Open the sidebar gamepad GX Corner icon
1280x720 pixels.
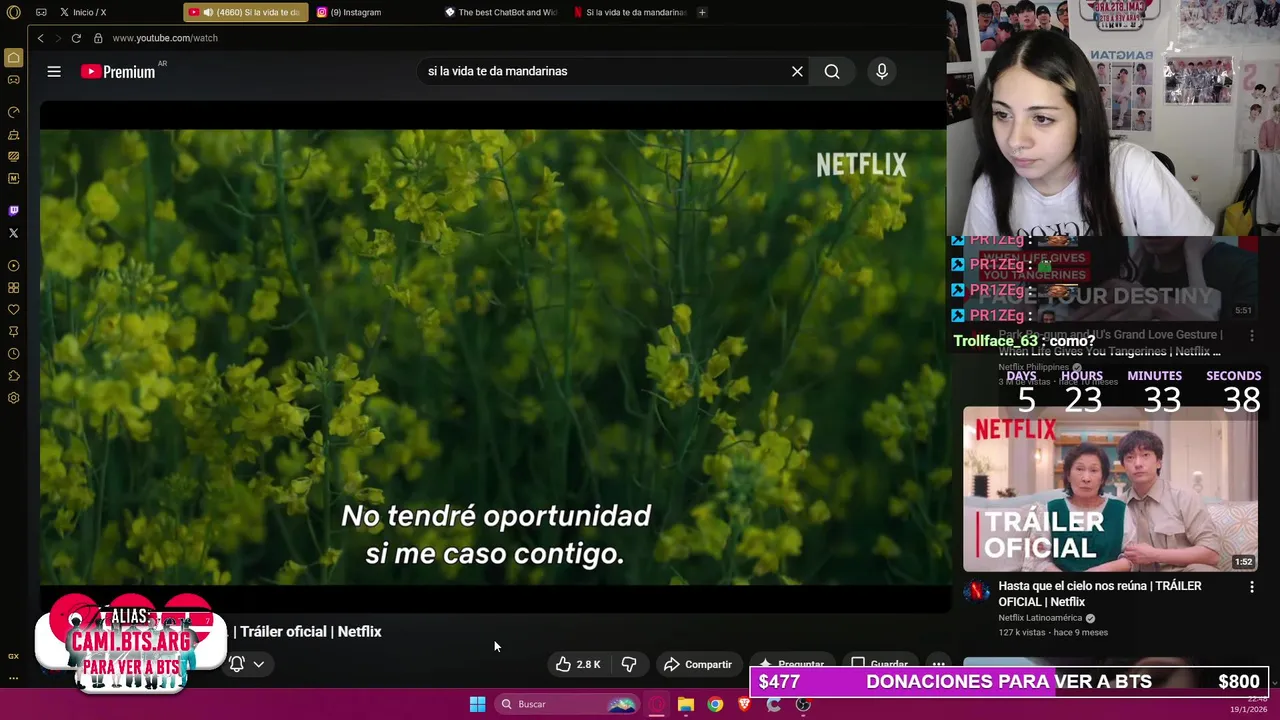tap(13, 80)
